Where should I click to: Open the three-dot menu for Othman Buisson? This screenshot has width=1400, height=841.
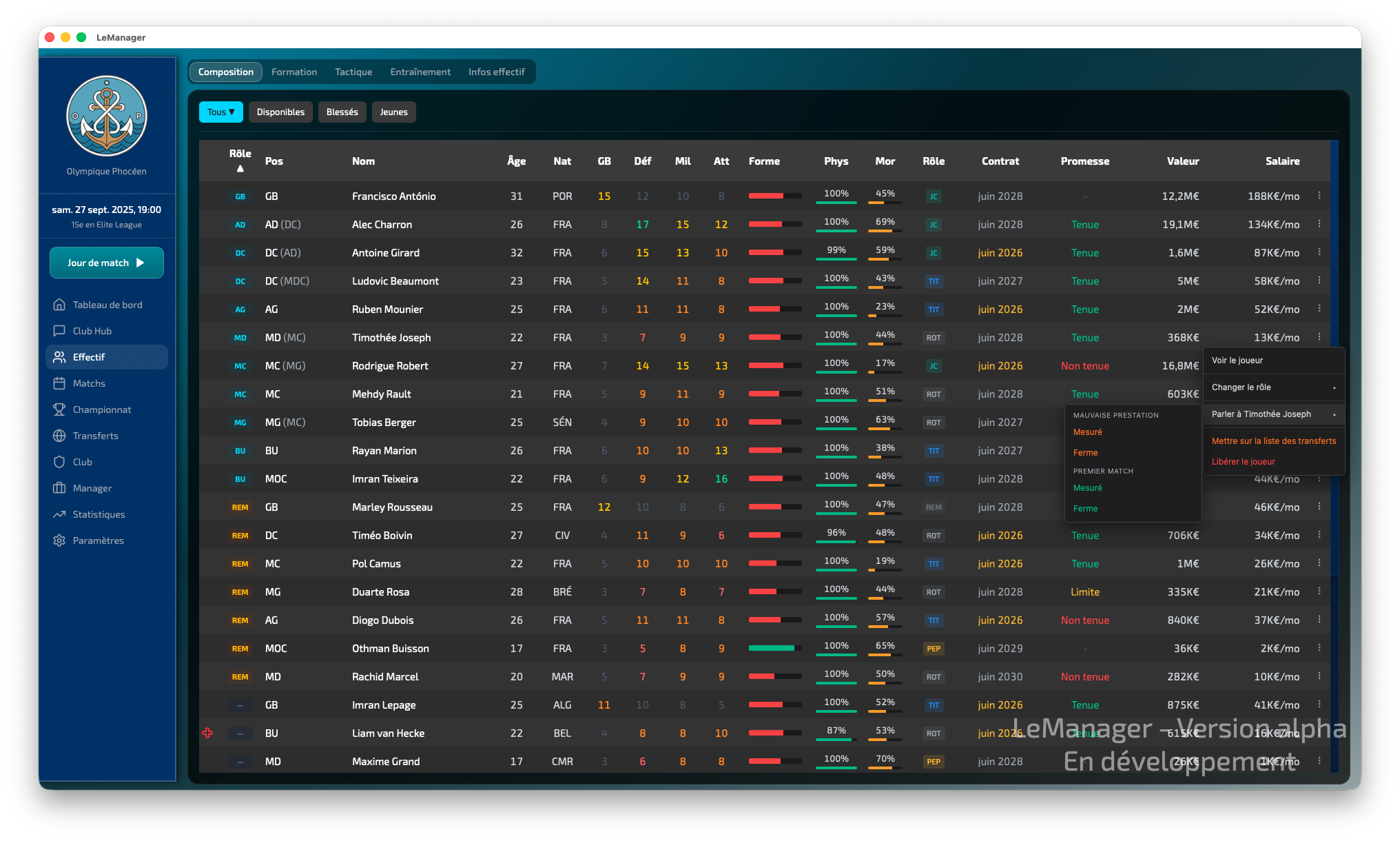point(1319,648)
